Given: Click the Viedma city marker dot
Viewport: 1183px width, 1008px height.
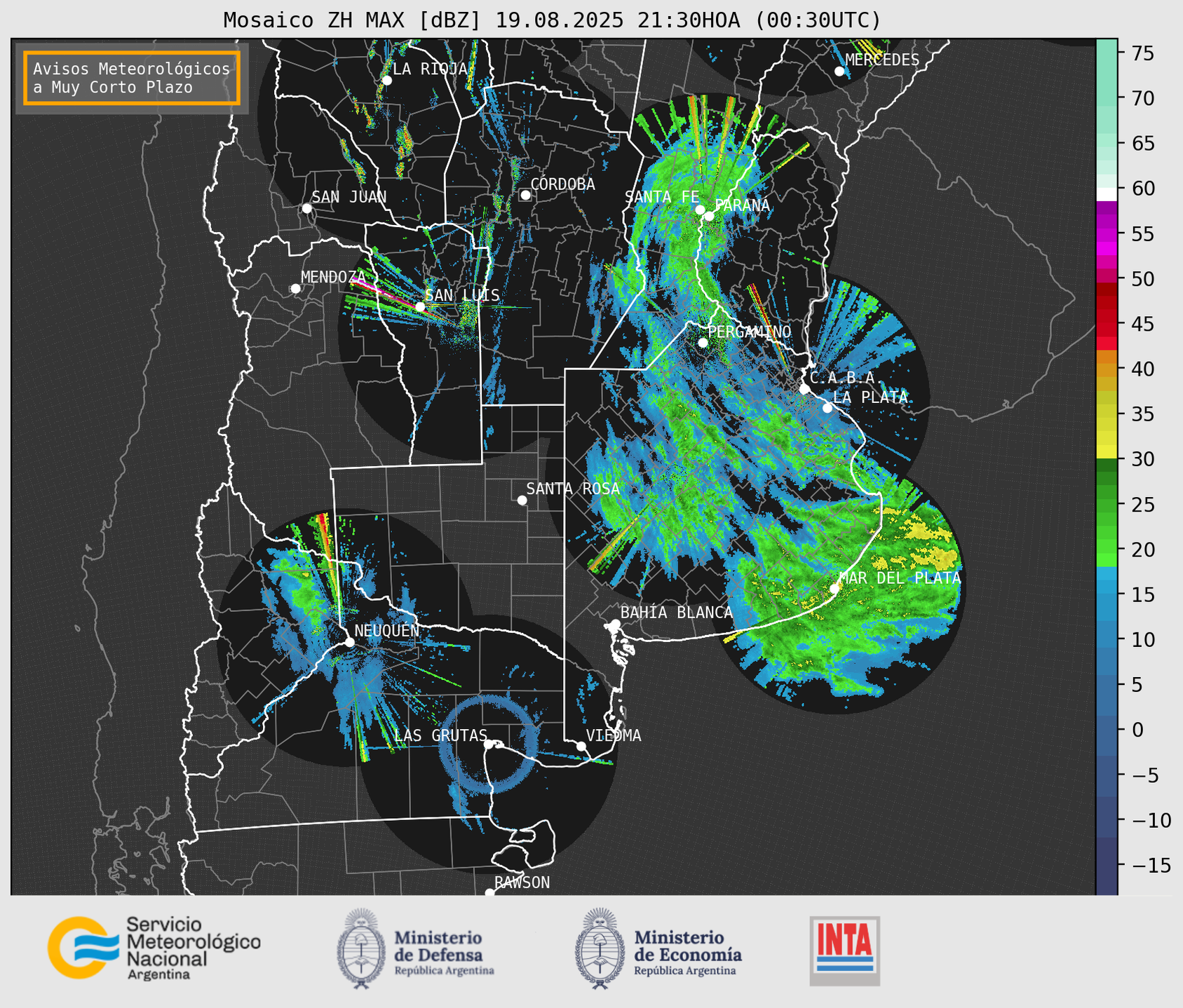Looking at the screenshot, I should tap(581, 746).
